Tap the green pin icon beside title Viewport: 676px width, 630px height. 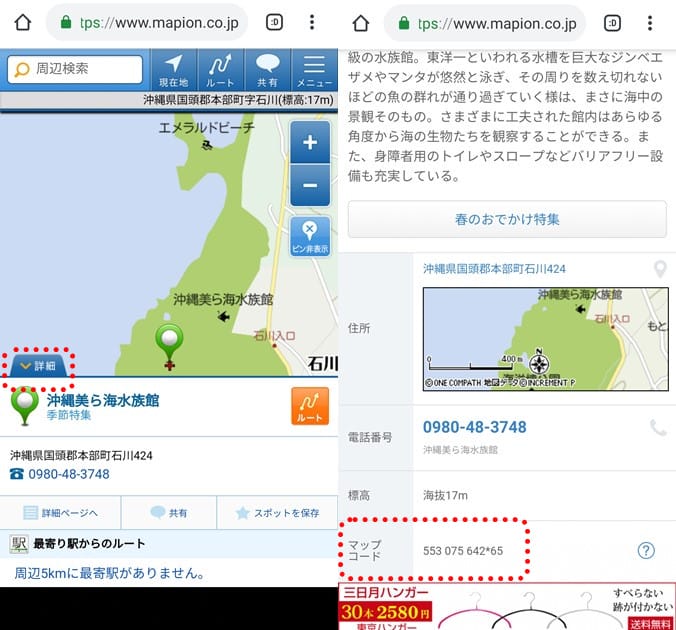[x=25, y=406]
